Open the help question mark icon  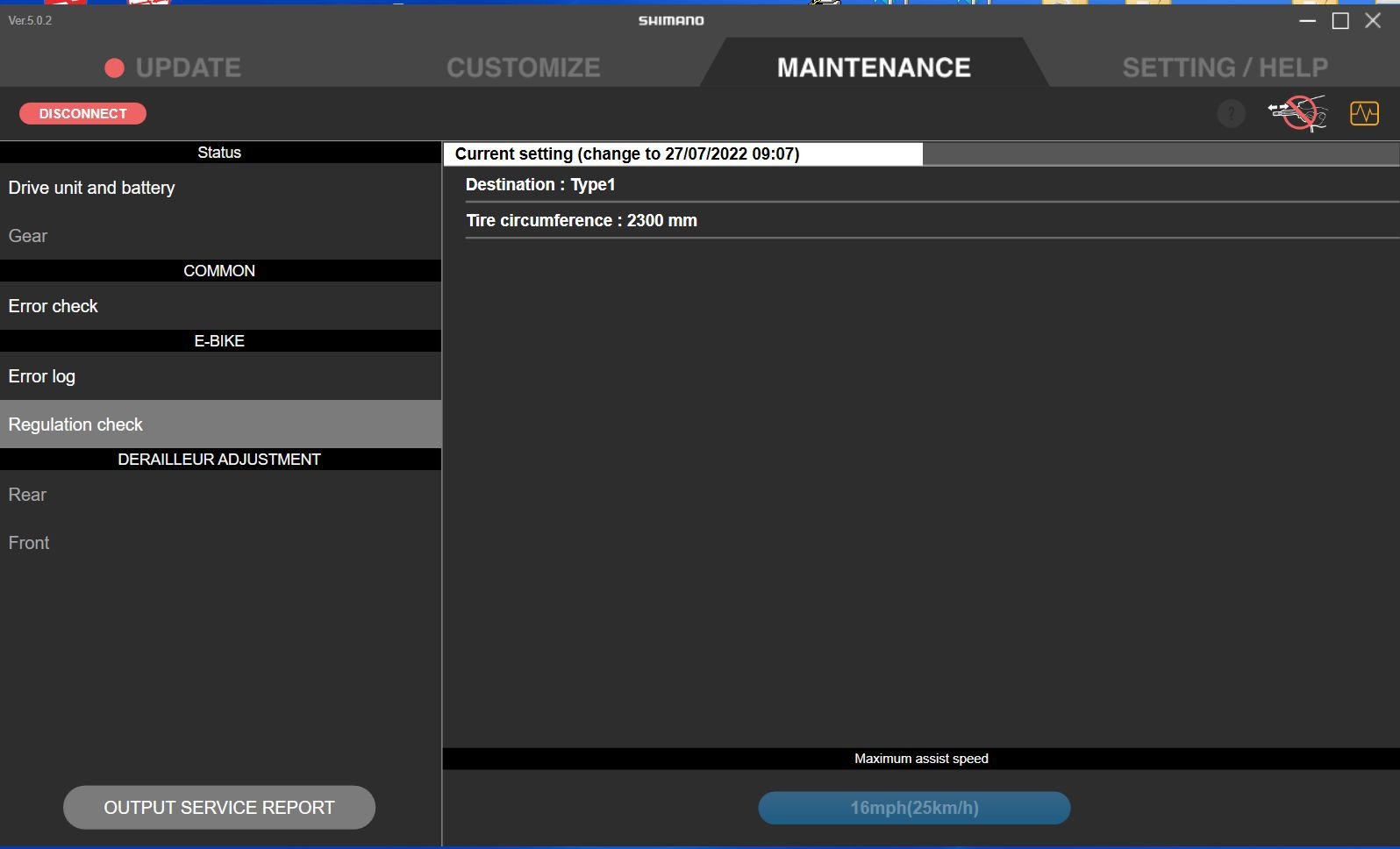click(1231, 113)
